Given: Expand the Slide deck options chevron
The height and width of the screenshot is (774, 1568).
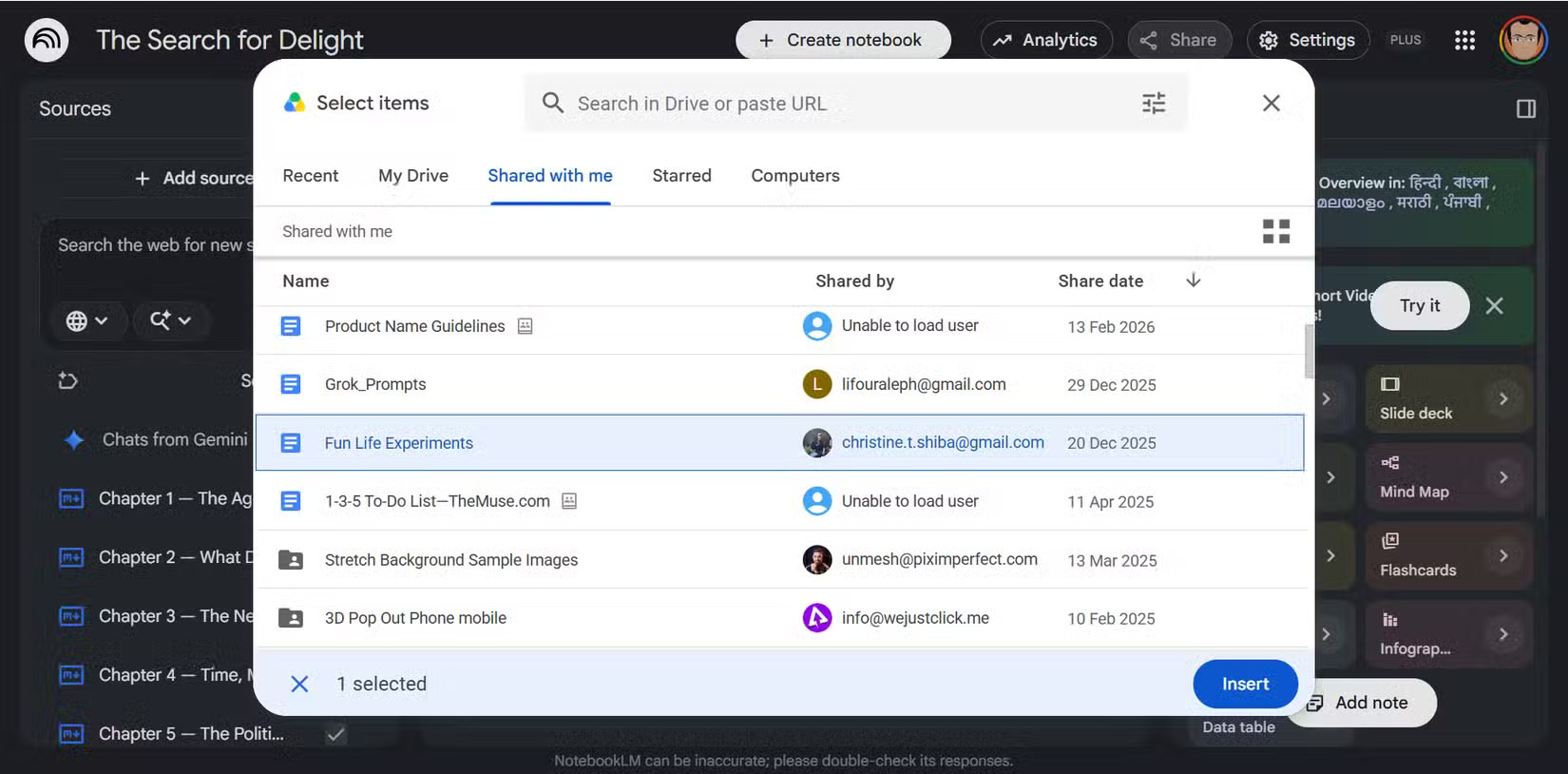Looking at the screenshot, I should coord(1503,398).
